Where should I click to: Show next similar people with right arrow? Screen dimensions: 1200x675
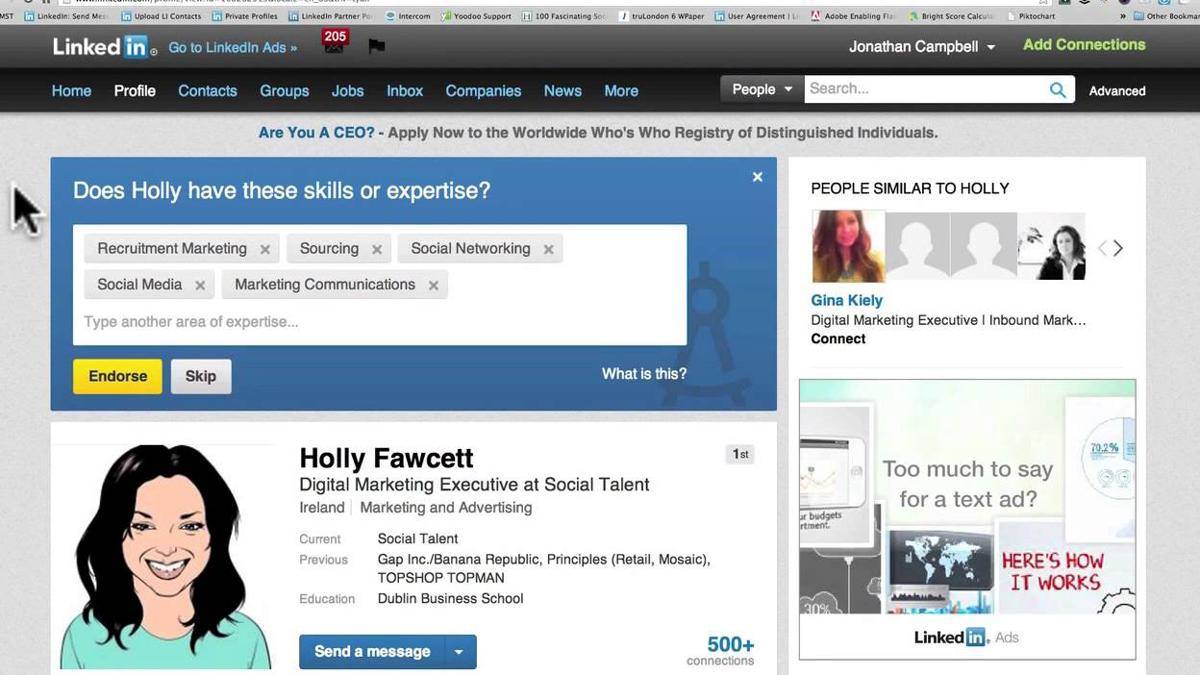[x=1118, y=248]
